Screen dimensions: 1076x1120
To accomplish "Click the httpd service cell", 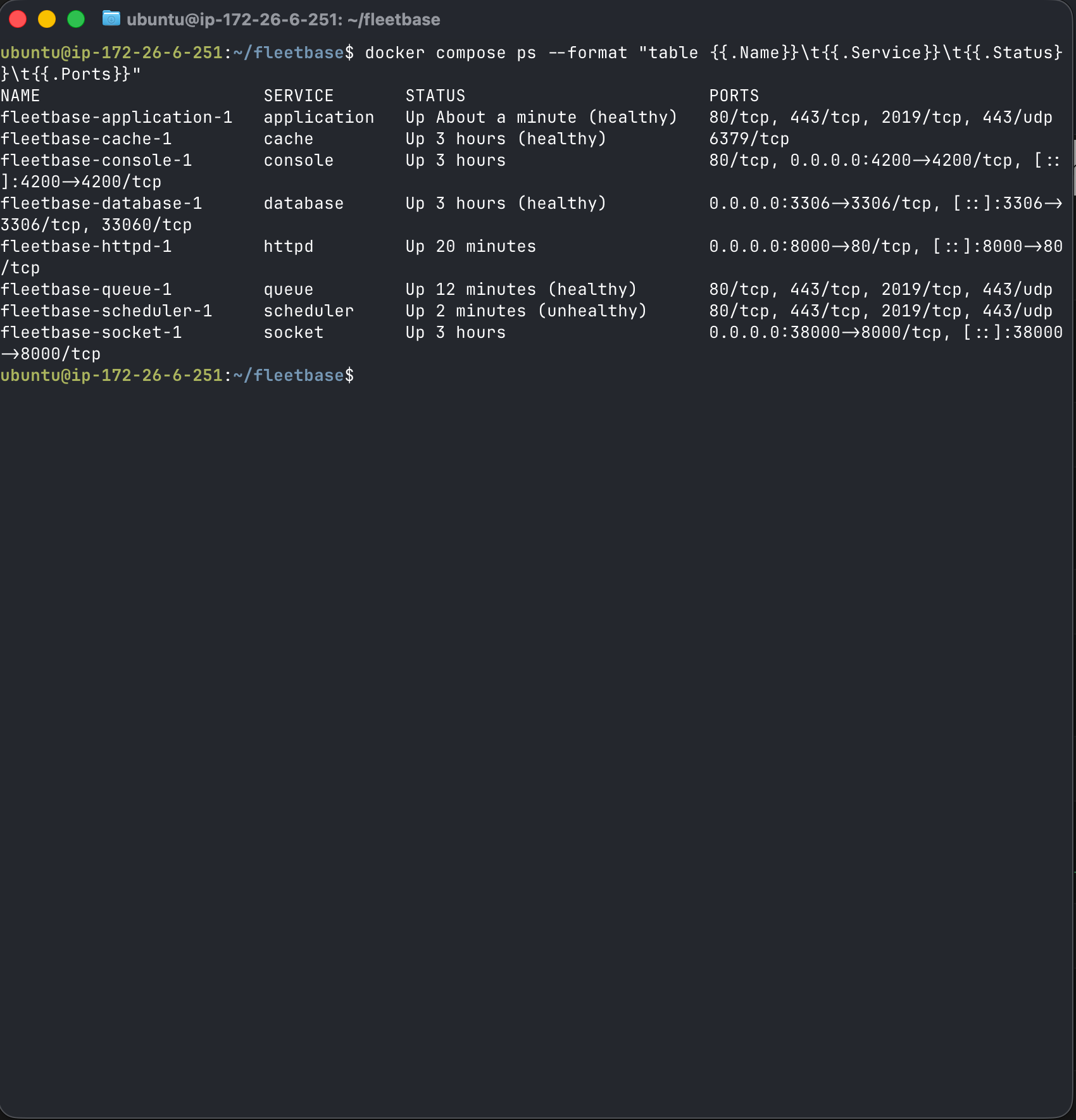I will tap(289, 246).
